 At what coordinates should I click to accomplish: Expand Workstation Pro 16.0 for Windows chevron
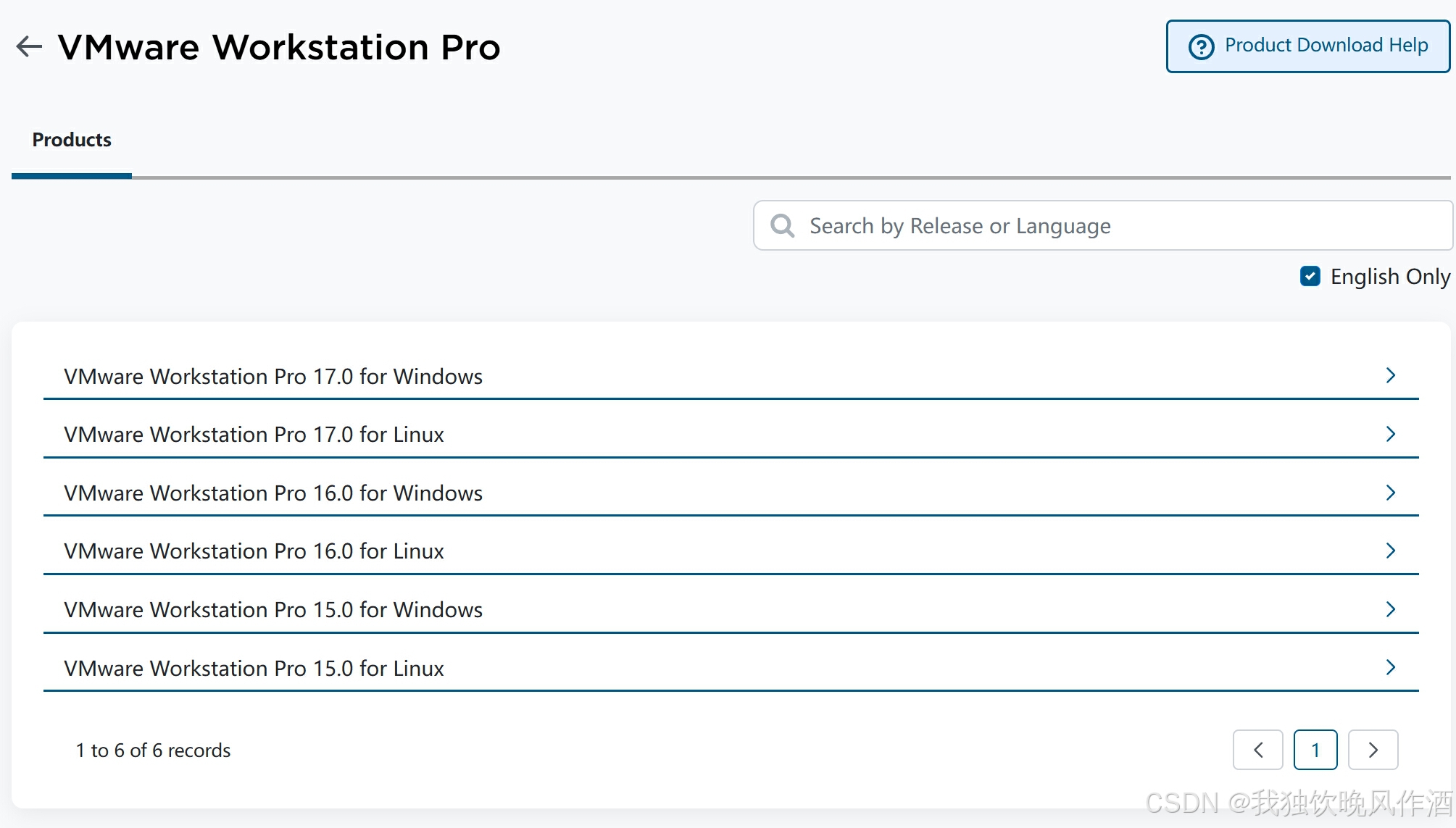1390,493
